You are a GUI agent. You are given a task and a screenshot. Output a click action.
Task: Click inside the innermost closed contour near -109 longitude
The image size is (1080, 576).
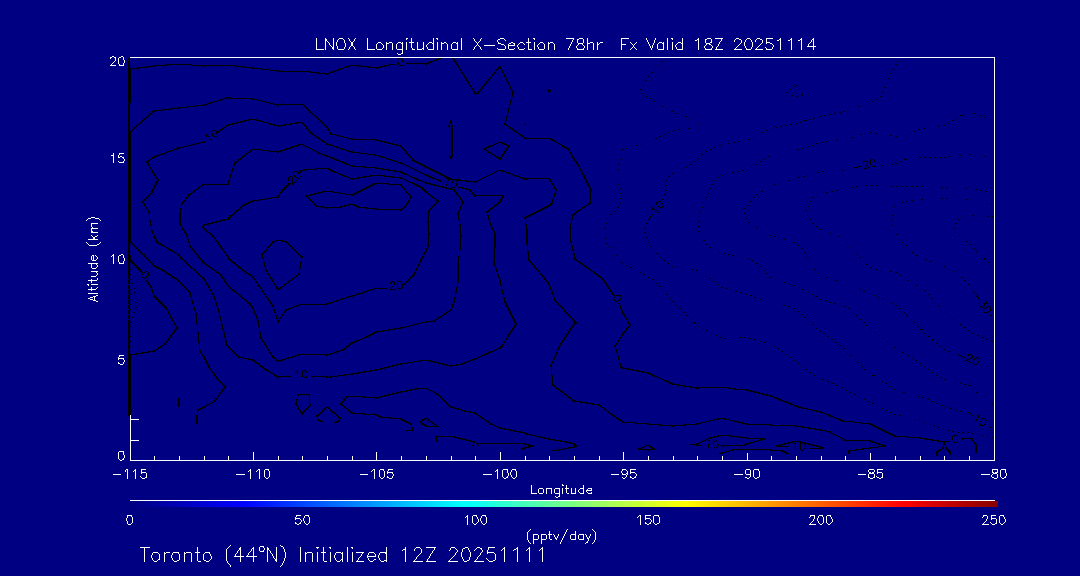281,263
